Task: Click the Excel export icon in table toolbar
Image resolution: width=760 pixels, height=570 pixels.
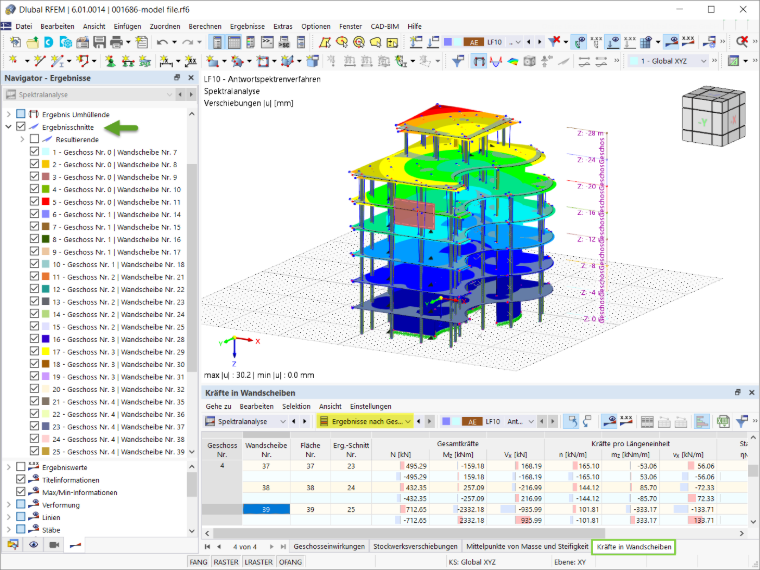Action: point(723,421)
